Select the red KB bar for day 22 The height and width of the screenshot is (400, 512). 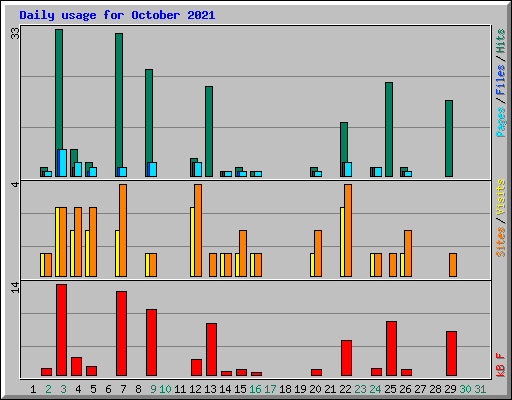point(346,358)
